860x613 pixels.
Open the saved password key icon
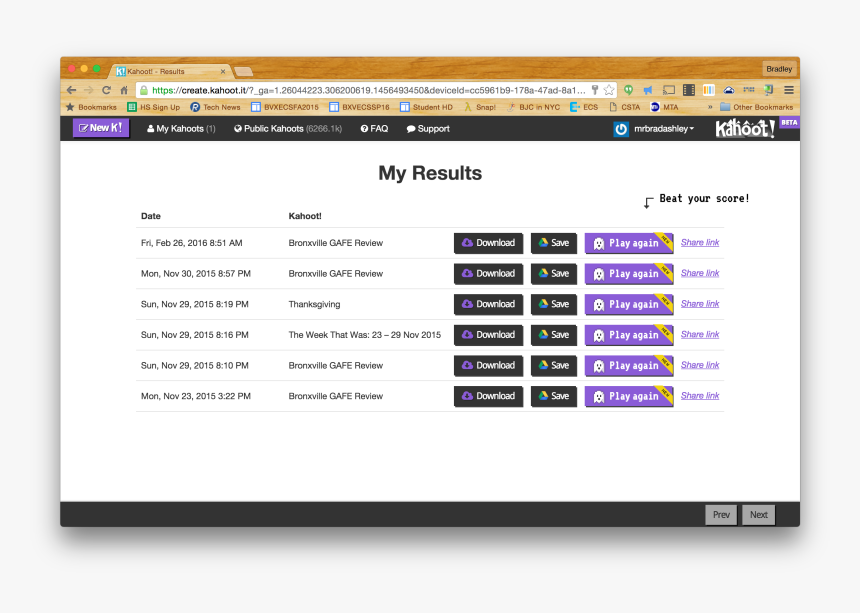tap(595, 90)
